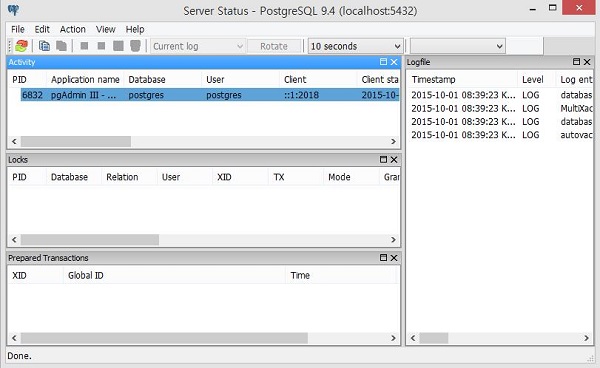The width and height of the screenshot is (600, 368).
Task: Click the Logfile panel's right scroll arrow
Action: pos(586,338)
